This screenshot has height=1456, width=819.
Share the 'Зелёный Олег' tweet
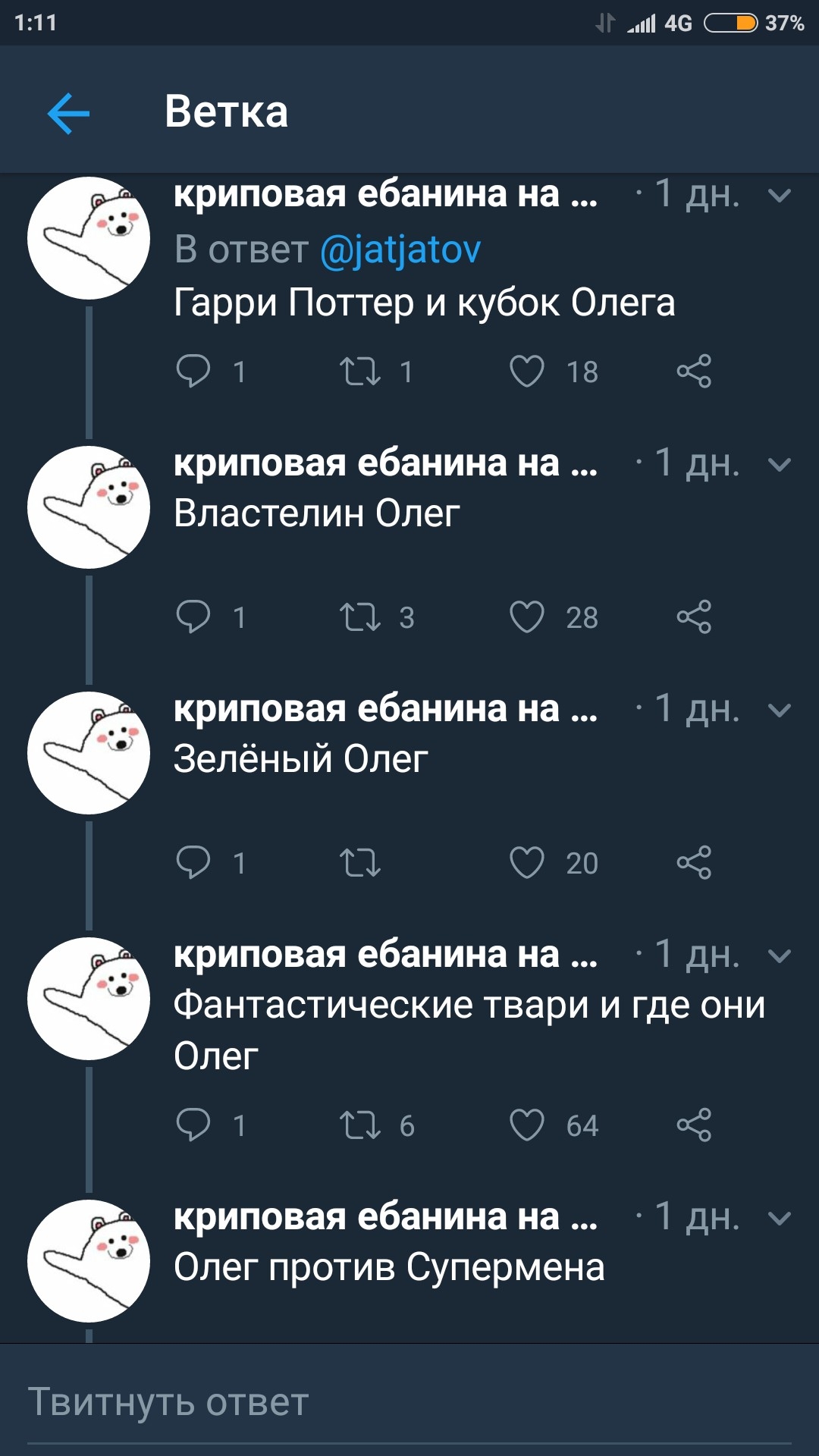point(694,863)
